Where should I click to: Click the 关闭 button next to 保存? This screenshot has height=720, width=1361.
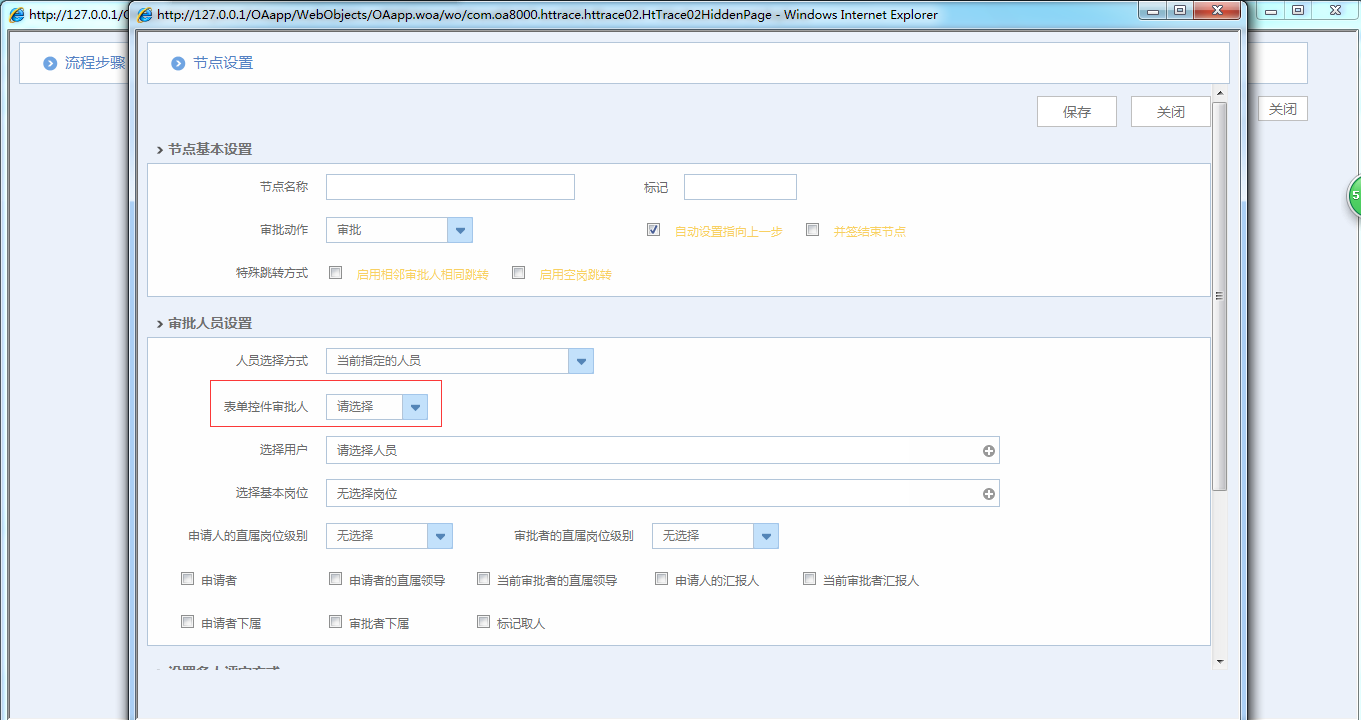(x=1170, y=112)
